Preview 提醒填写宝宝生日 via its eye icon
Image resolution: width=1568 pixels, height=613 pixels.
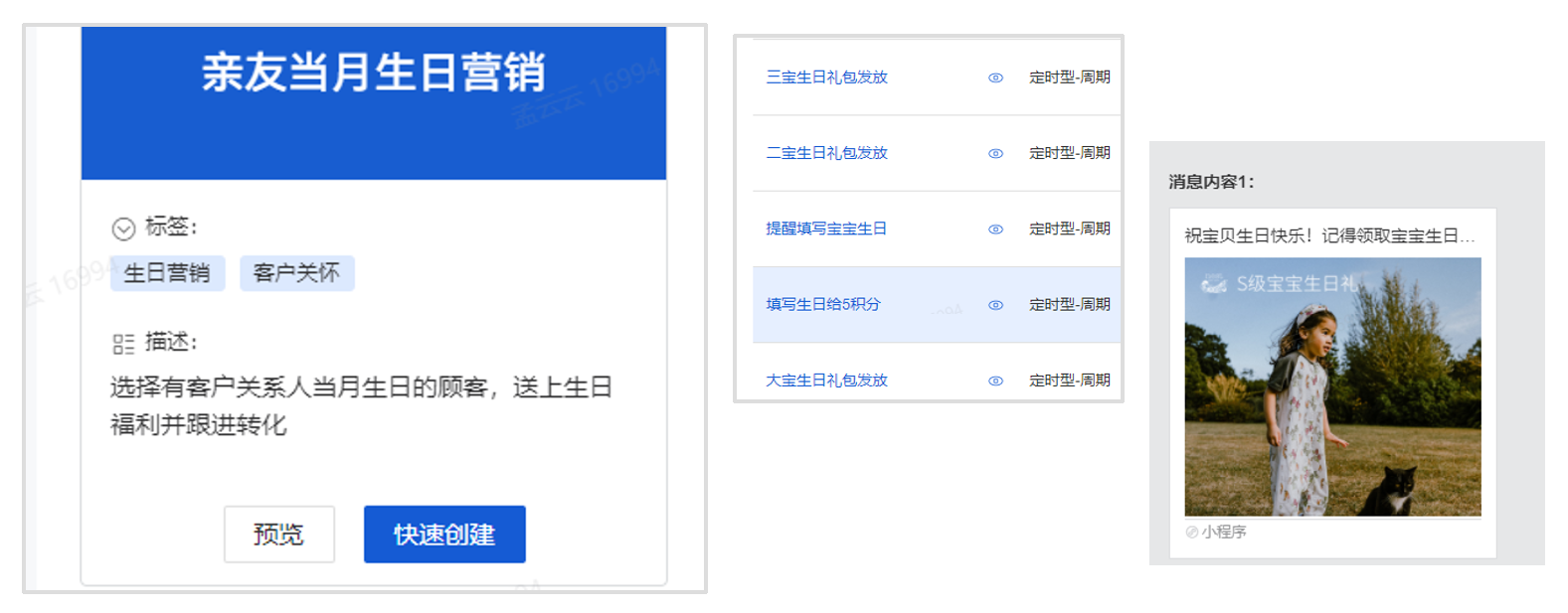(x=995, y=230)
